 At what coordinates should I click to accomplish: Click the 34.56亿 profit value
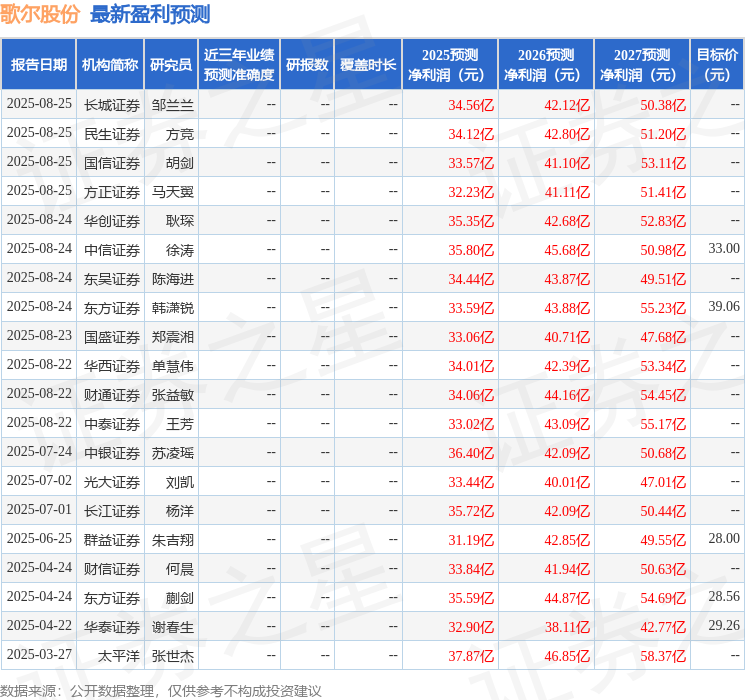coord(471,105)
